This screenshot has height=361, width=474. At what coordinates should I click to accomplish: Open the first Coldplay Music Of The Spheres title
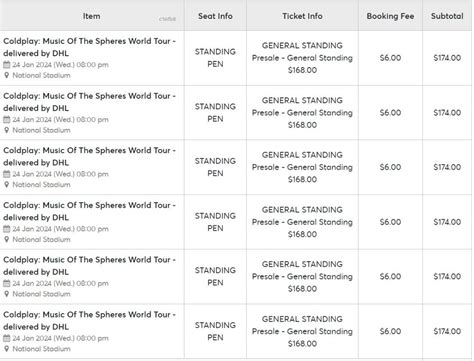click(x=89, y=47)
